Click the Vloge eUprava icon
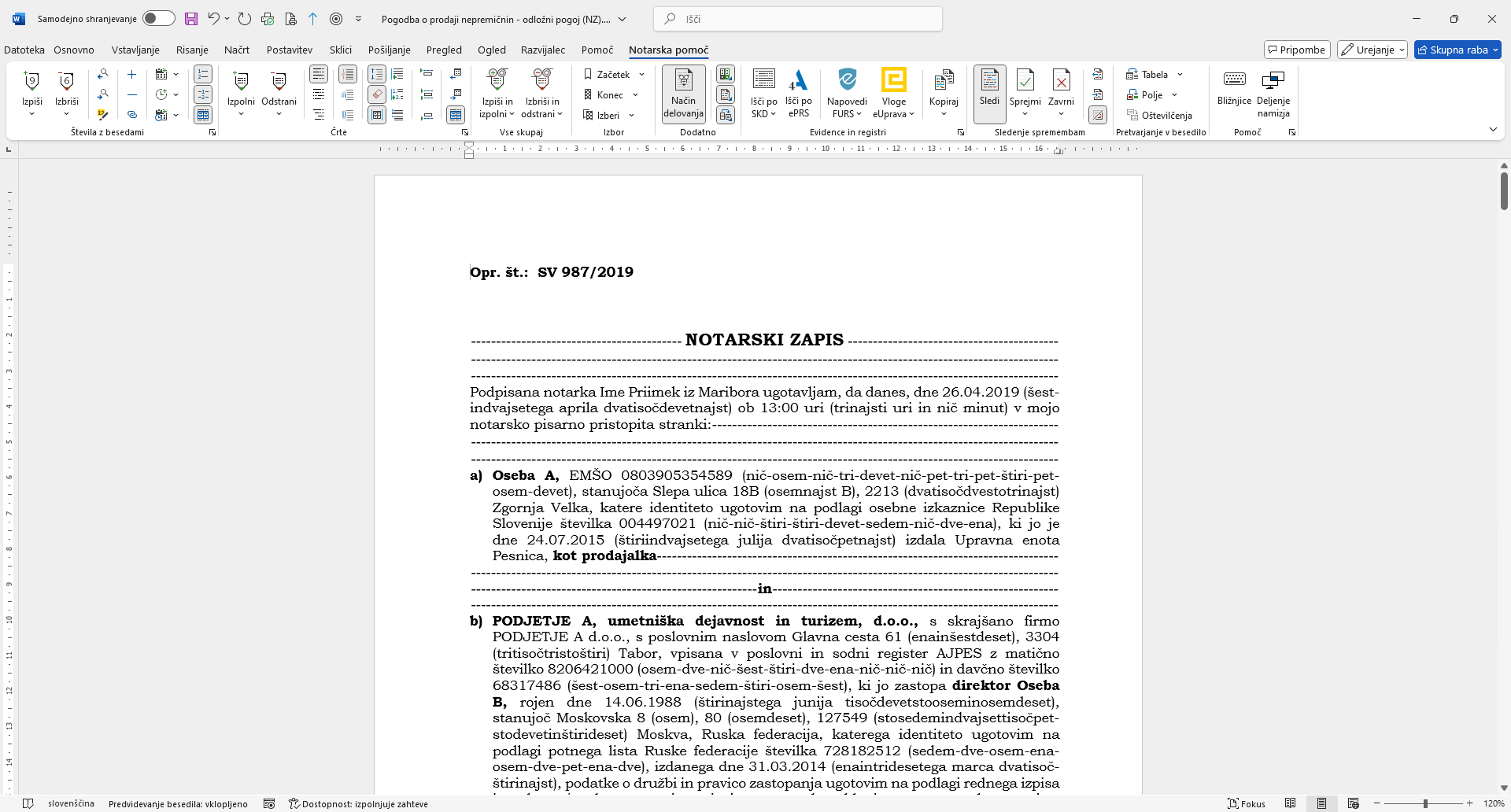The height and width of the screenshot is (812, 1511). (x=893, y=81)
